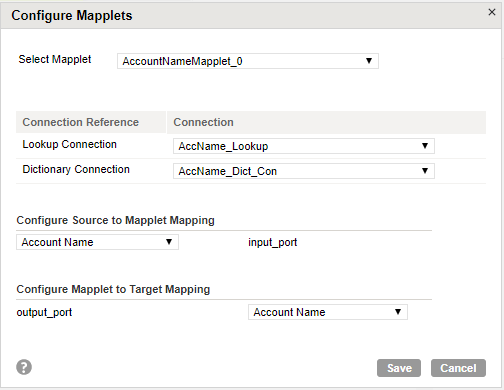This screenshot has width=504, height=390.
Task: Open the source Account Name dropdown for input_port
Action: 97,242
